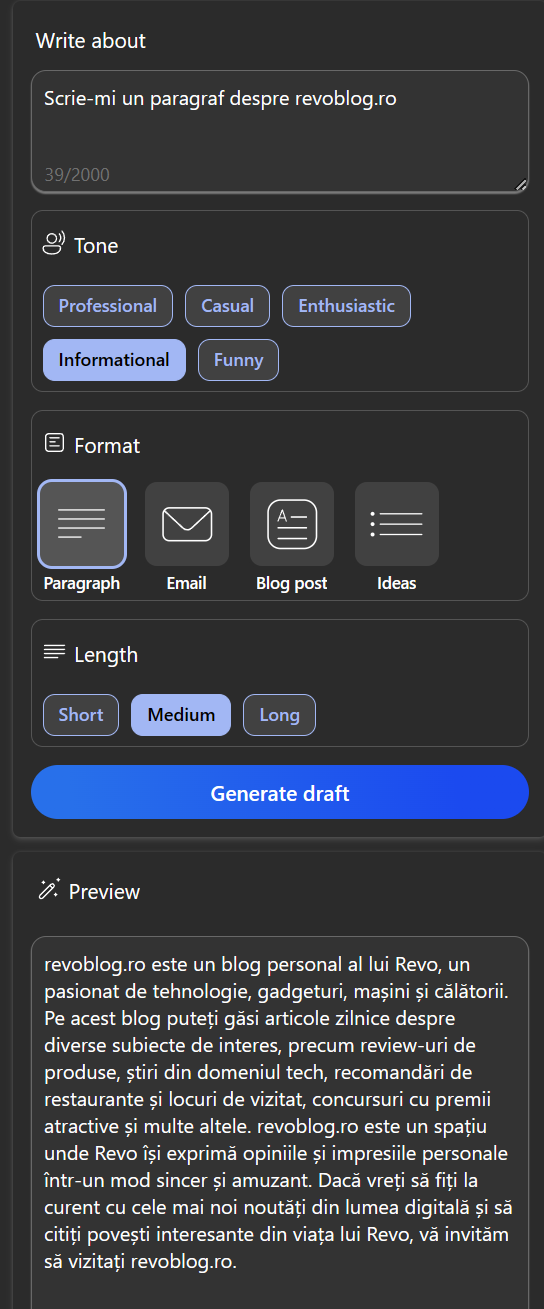Click the Format section icon
544x1309 pixels.
click(54, 444)
